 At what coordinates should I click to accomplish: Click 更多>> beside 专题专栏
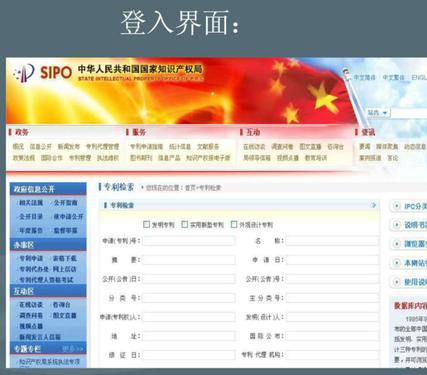tap(72, 349)
